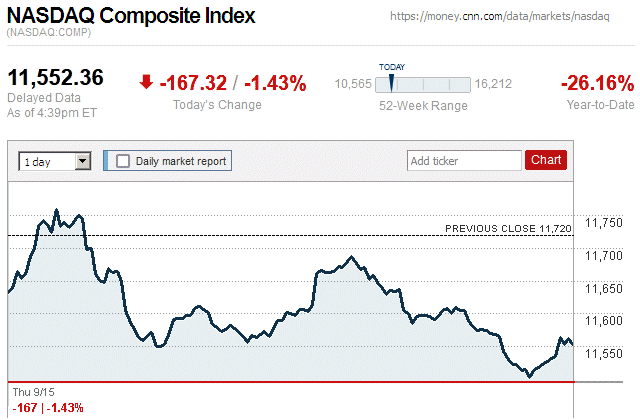
Task: Click the 11,550 y-axis label
Action: click(x=604, y=354)
